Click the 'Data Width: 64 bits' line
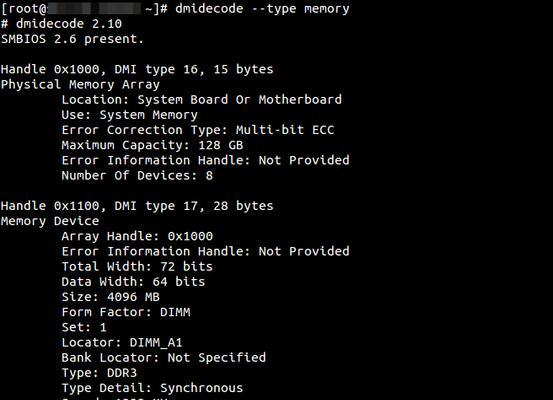This screenshot has width=553, height=400. tap(133, 281)
